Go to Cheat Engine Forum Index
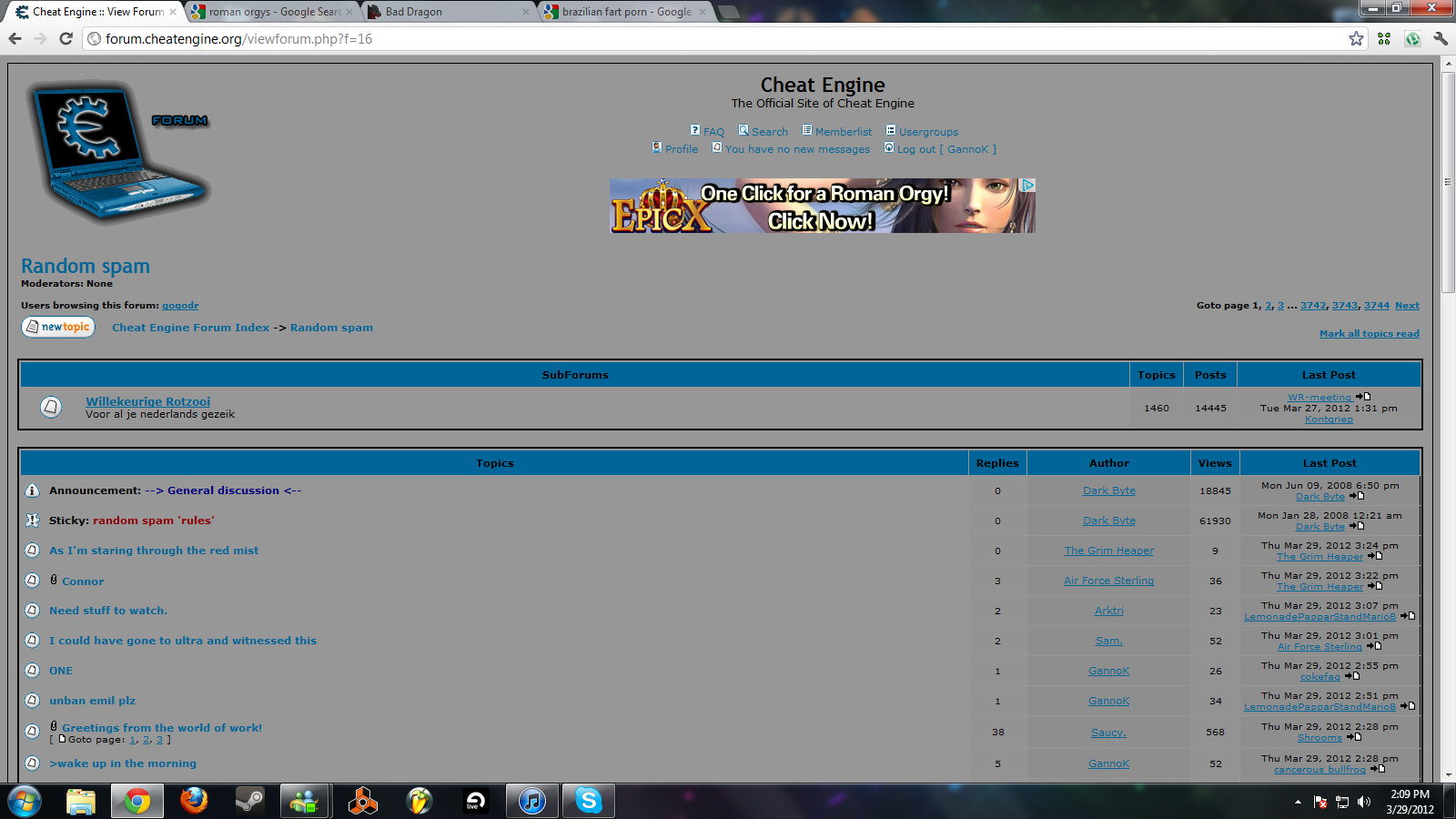 [x=191, y=328]
